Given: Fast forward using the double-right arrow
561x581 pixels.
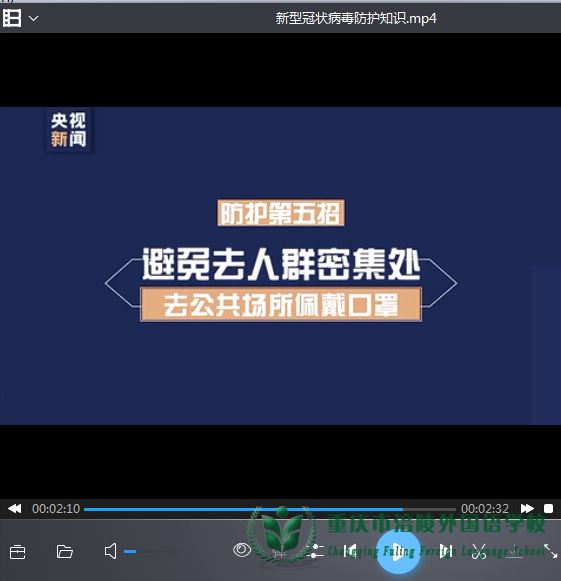Looking at the screenshot, I should point(527,509).
